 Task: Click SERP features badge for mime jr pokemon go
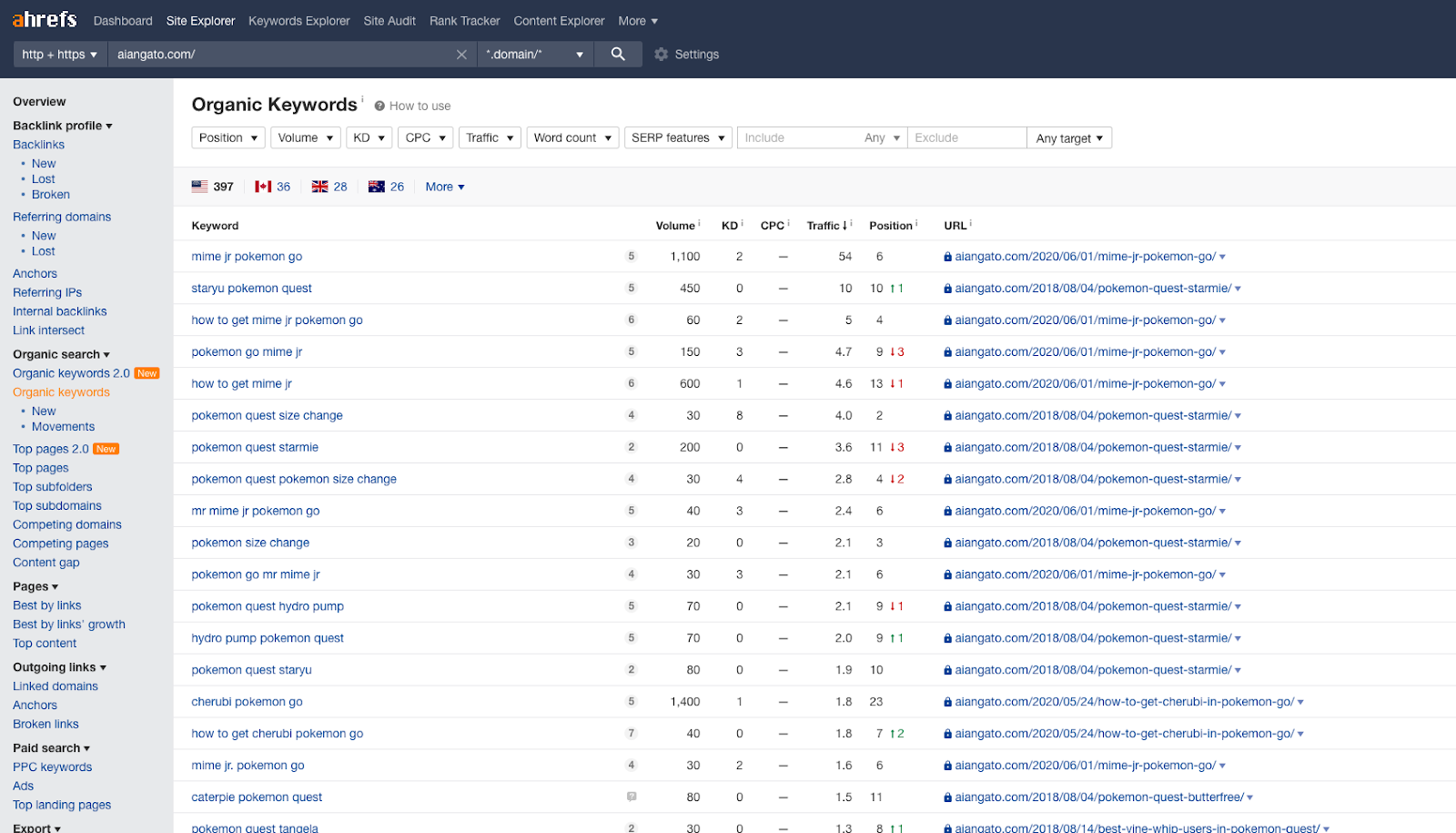pos(632,257)
